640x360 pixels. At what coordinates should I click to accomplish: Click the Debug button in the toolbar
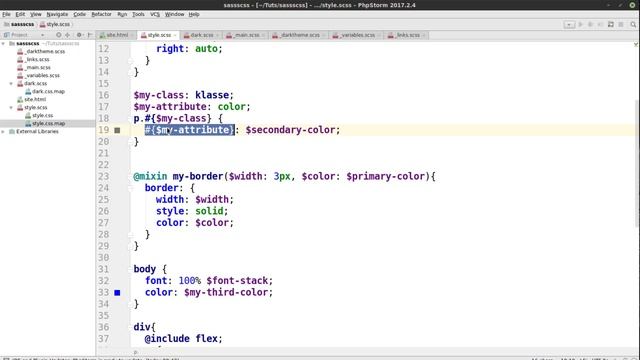(x=590, y=24)
